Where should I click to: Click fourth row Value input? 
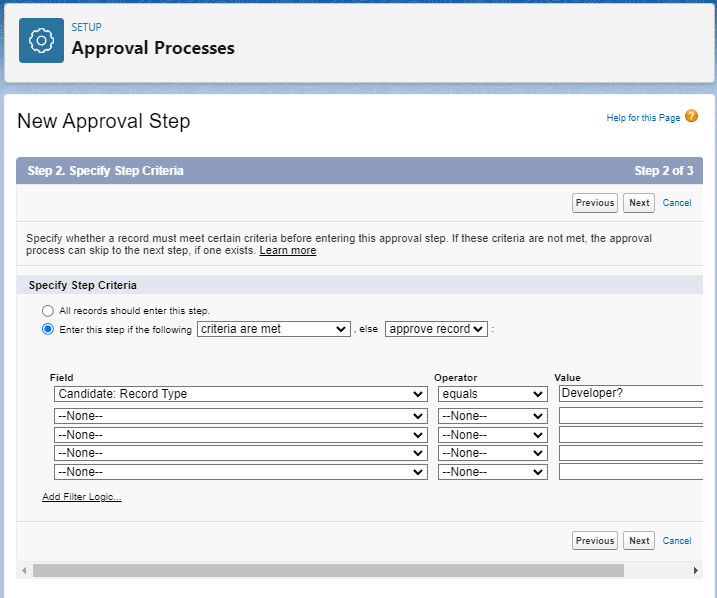tap(631, 453)
